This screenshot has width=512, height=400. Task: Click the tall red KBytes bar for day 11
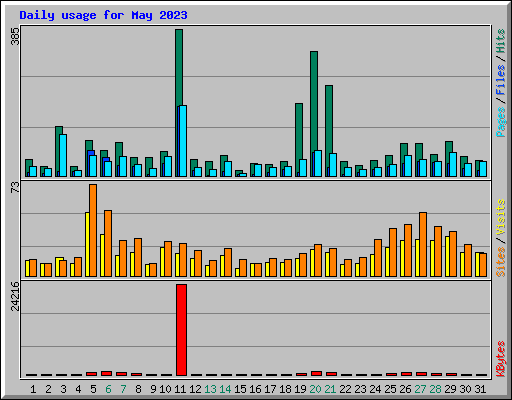[x=181, y=330]
